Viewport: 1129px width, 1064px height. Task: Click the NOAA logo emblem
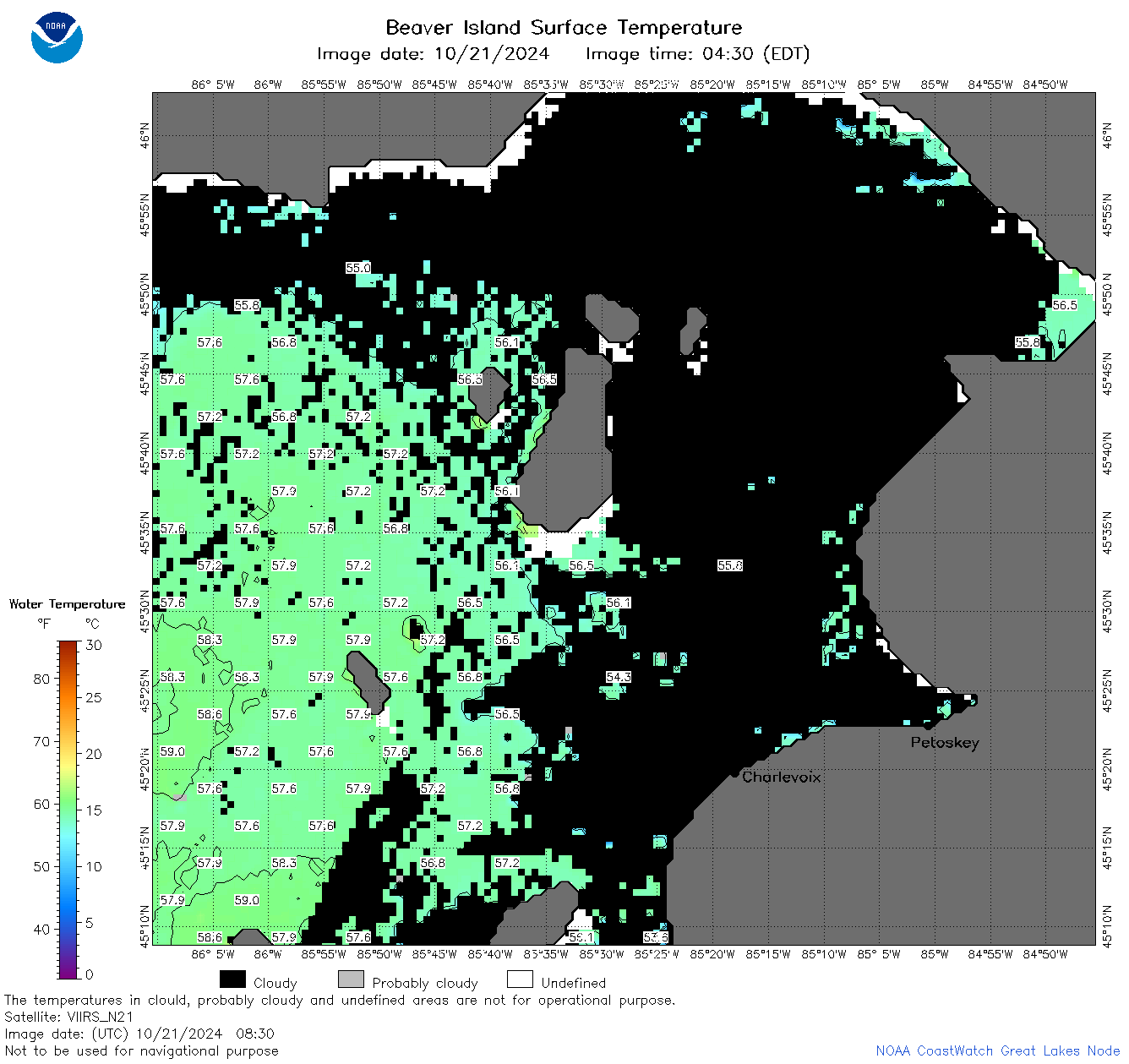(x=57, y=37)
